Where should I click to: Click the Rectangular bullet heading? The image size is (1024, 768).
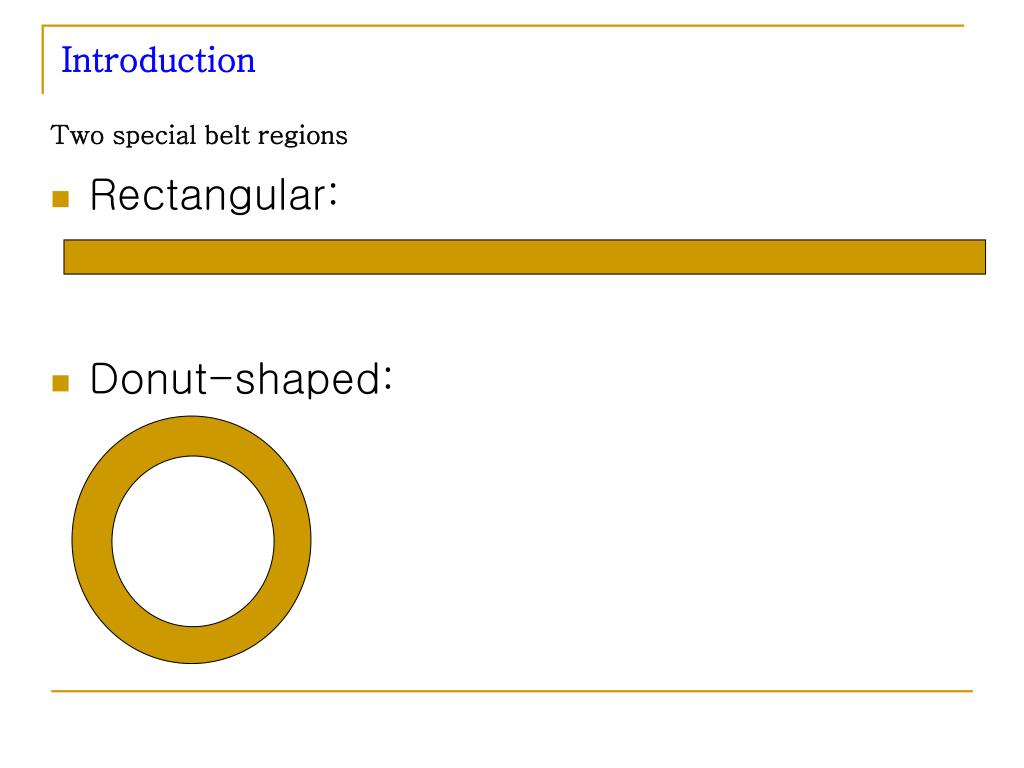click(214, 195)
